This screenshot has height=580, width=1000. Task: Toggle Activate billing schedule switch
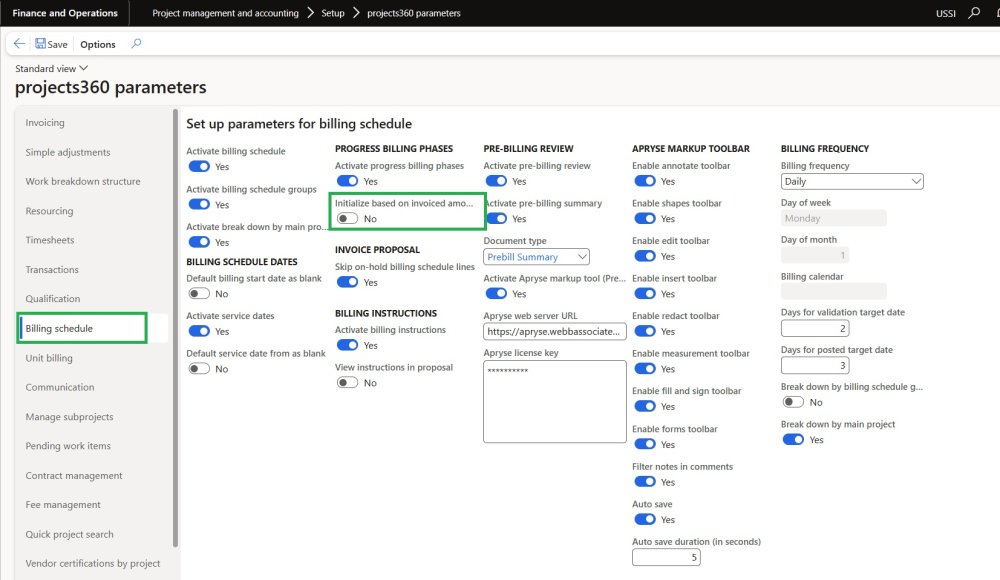coord(199,167)
